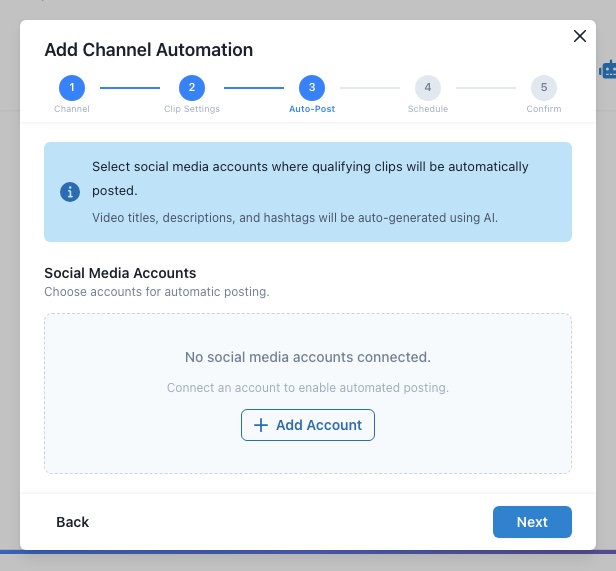The width and height of the screenshot is (616, 571).
Task: Close the Add Channel Automation dialog
Action: point(579,36)
